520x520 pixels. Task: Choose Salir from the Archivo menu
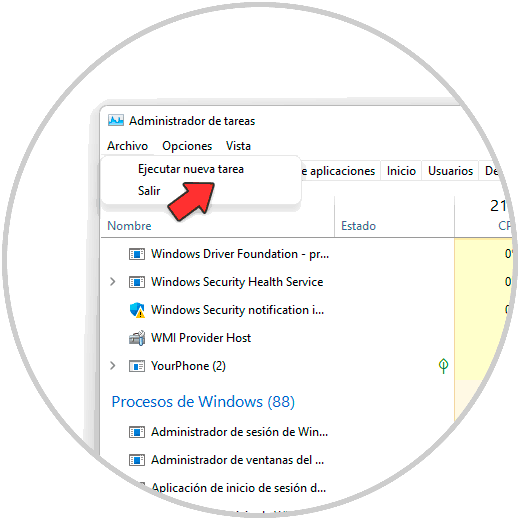pyautogui.click(x=149, y=191)
